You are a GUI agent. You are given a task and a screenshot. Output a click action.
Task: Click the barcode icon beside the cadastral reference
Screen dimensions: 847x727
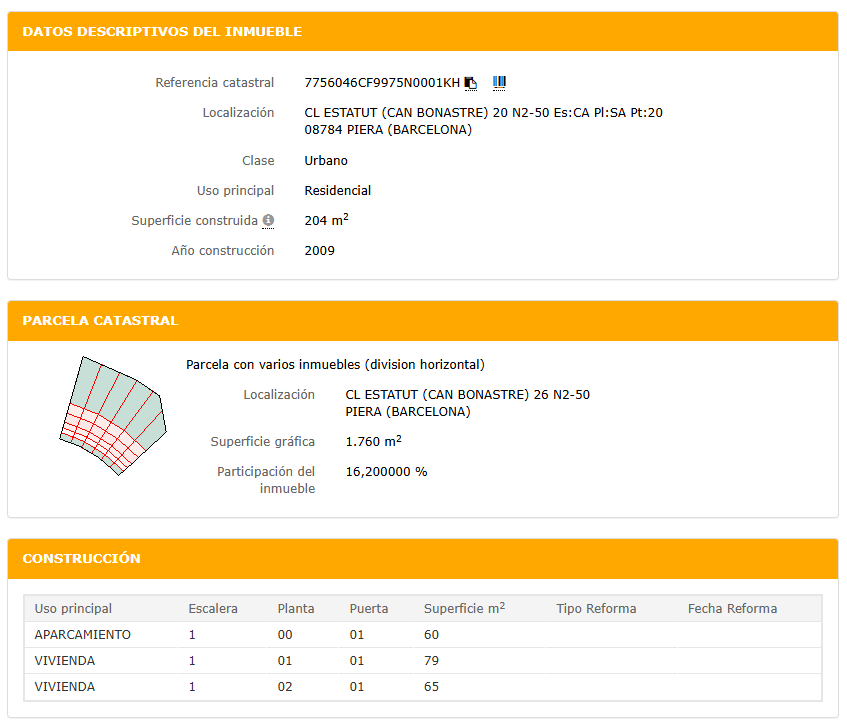[499, 82]
